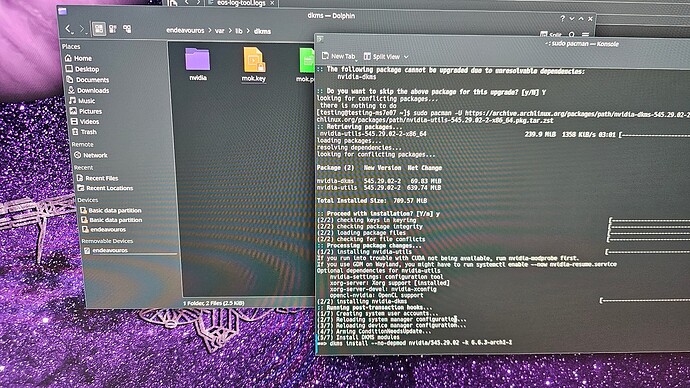Click 'endeavouros' breadcrumb segment
This screenshot has height=388, width=690.
point(185,30)
